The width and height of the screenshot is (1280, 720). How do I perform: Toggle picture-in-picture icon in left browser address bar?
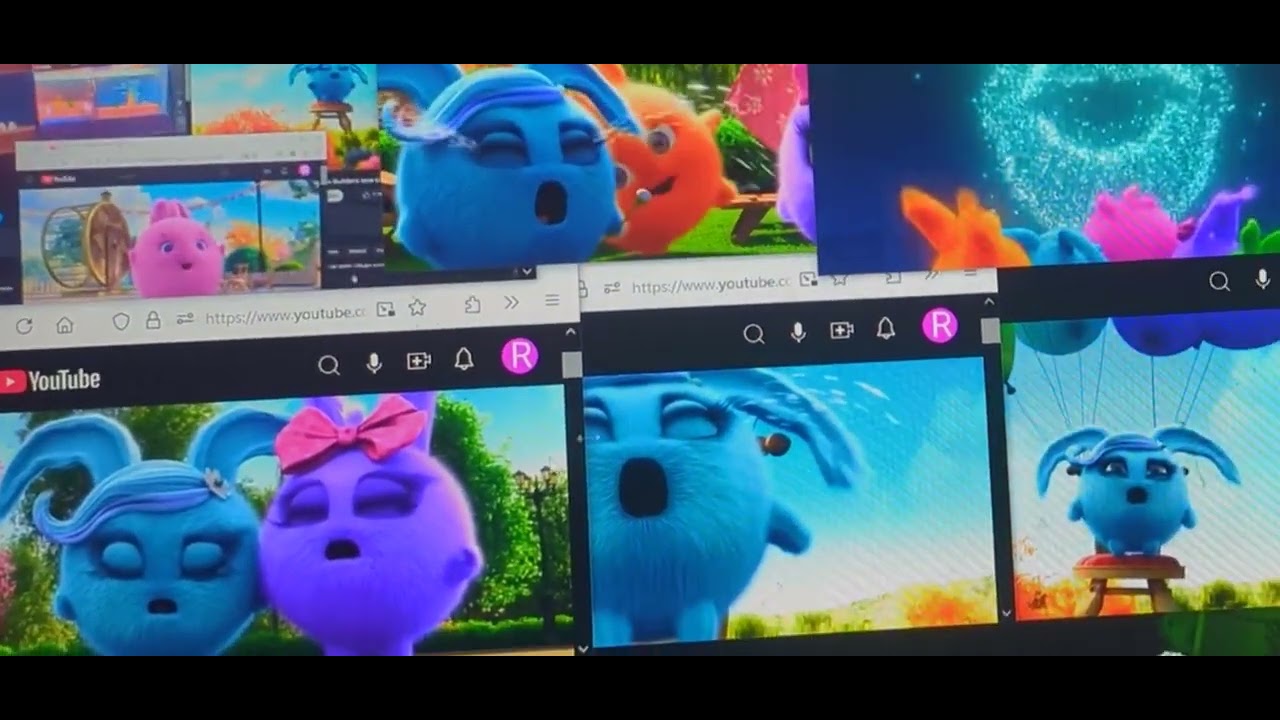coord(386,309)
